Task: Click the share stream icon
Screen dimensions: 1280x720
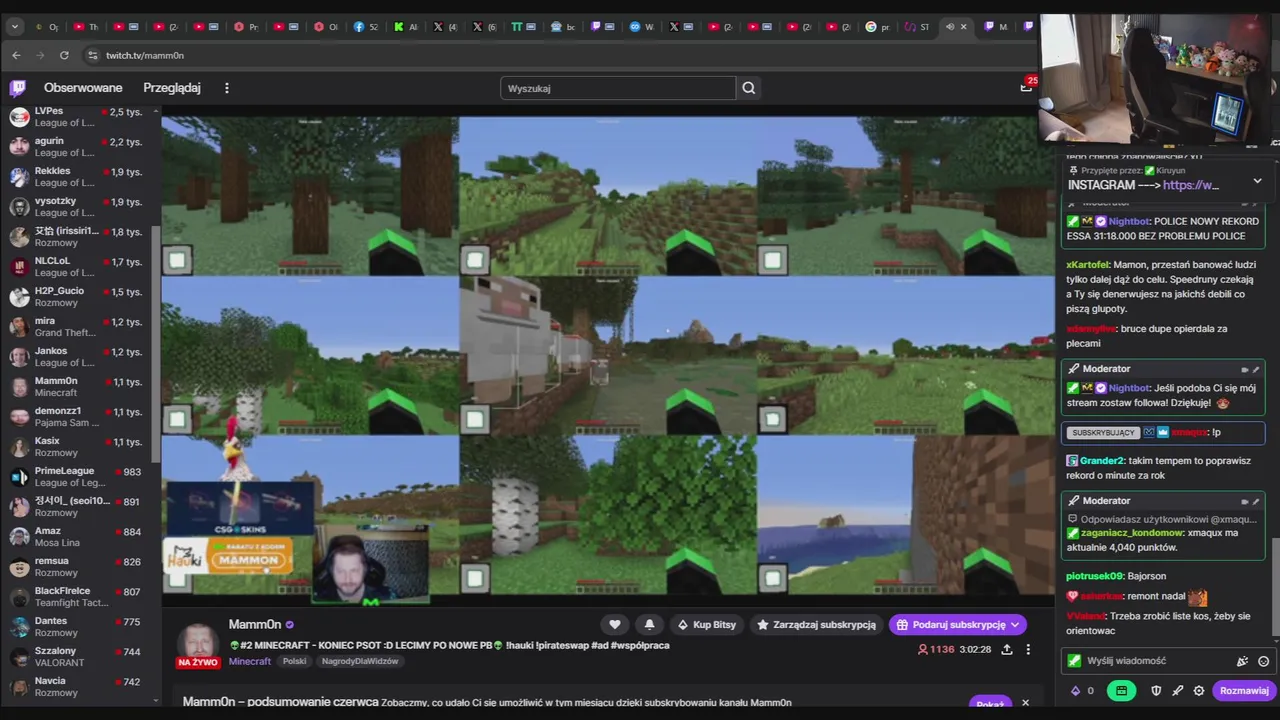Action: click(x=1006, y=649)
